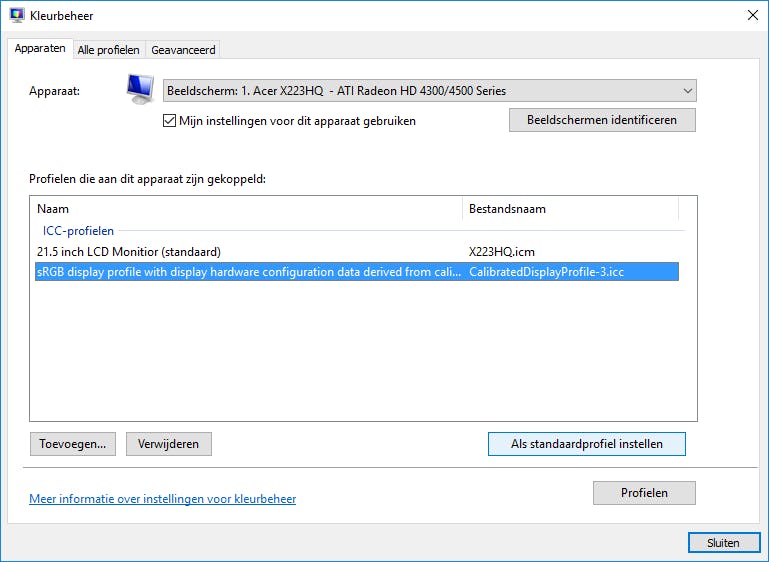This screenshot has height=562, width=769.
Task: Select the sRGB display profile row
Action: [x=357, y=272]
